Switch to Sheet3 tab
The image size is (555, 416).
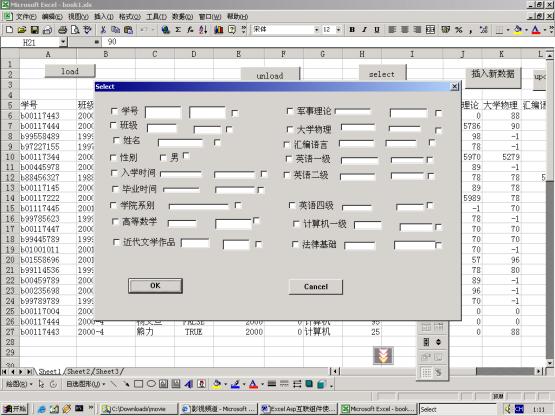click(107, 371)
